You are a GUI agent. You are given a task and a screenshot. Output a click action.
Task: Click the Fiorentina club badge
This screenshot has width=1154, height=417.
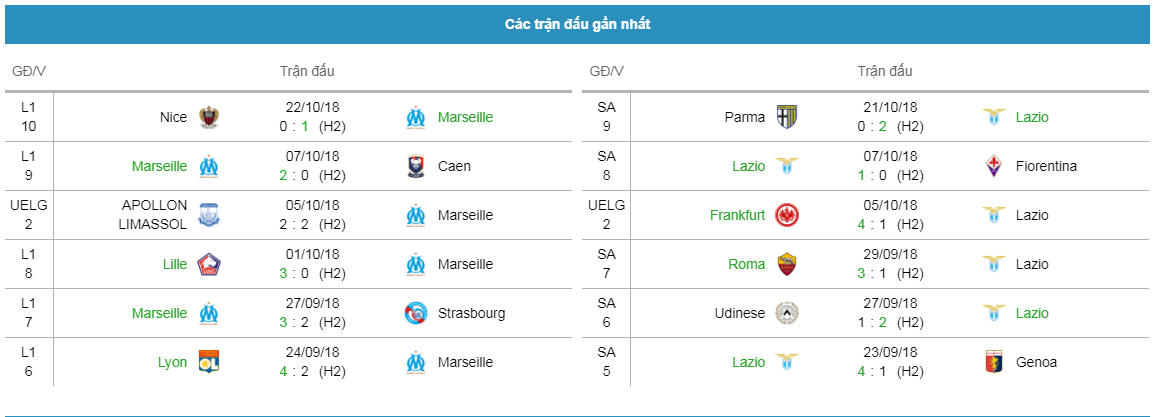[994, 166]
